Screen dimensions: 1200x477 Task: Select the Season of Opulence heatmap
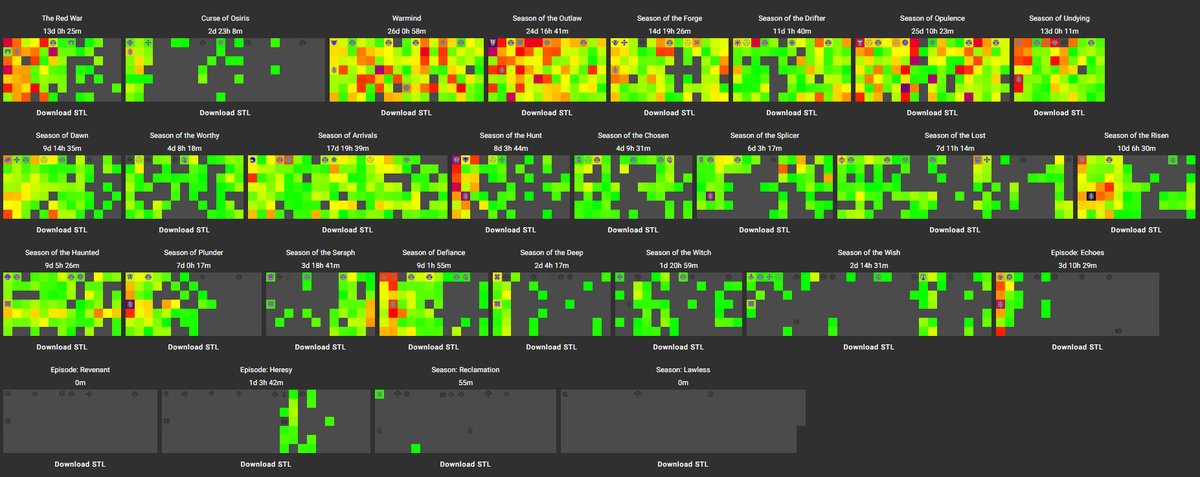pyautogui.click(x=933, y=70)
